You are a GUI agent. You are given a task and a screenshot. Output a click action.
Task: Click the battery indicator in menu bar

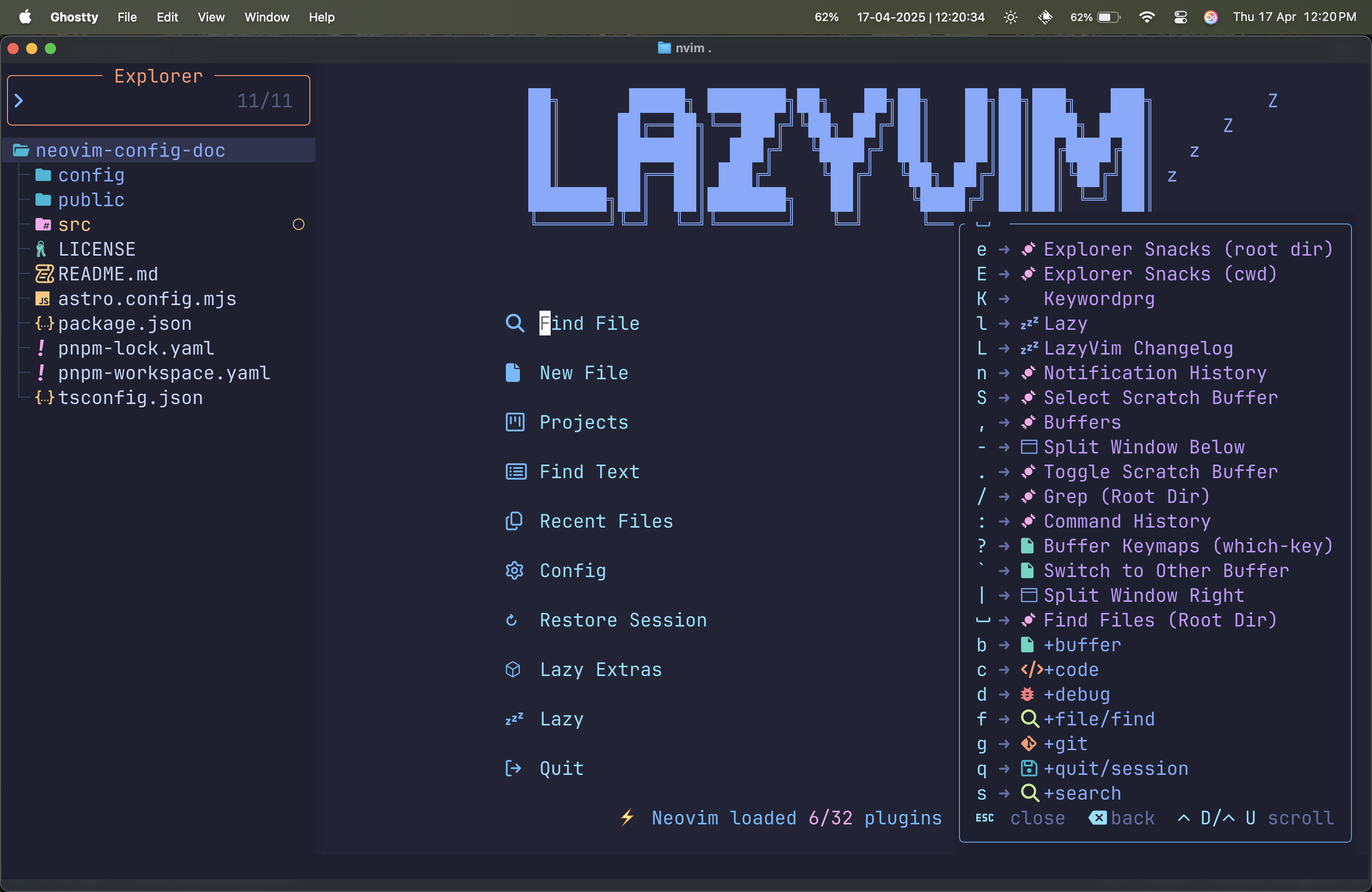(1095, 17)
